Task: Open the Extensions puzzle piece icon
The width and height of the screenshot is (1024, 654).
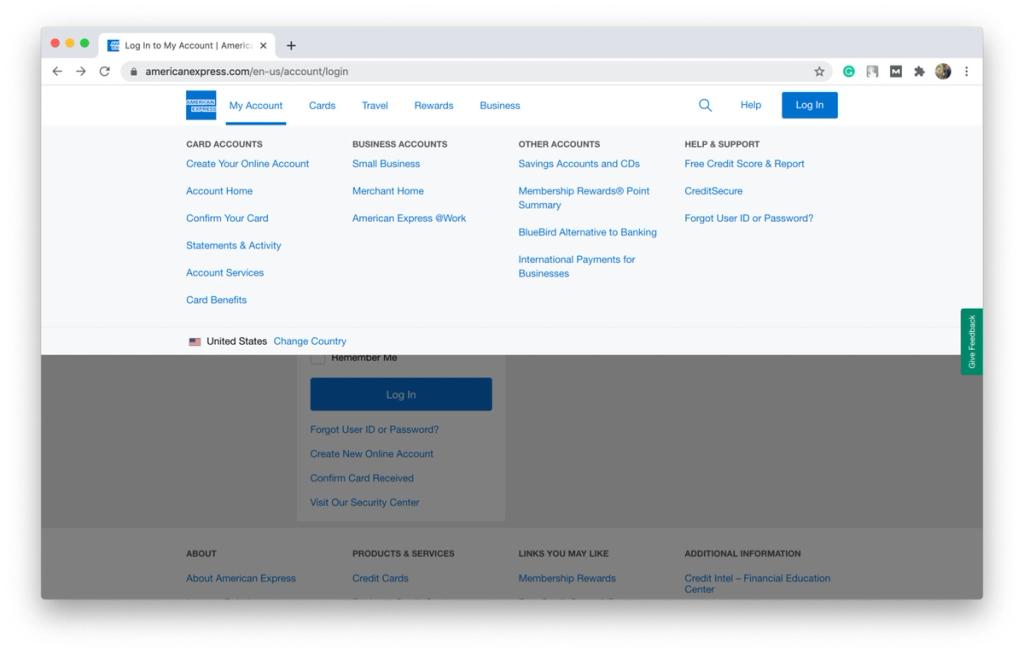Action: click(920, 71)
